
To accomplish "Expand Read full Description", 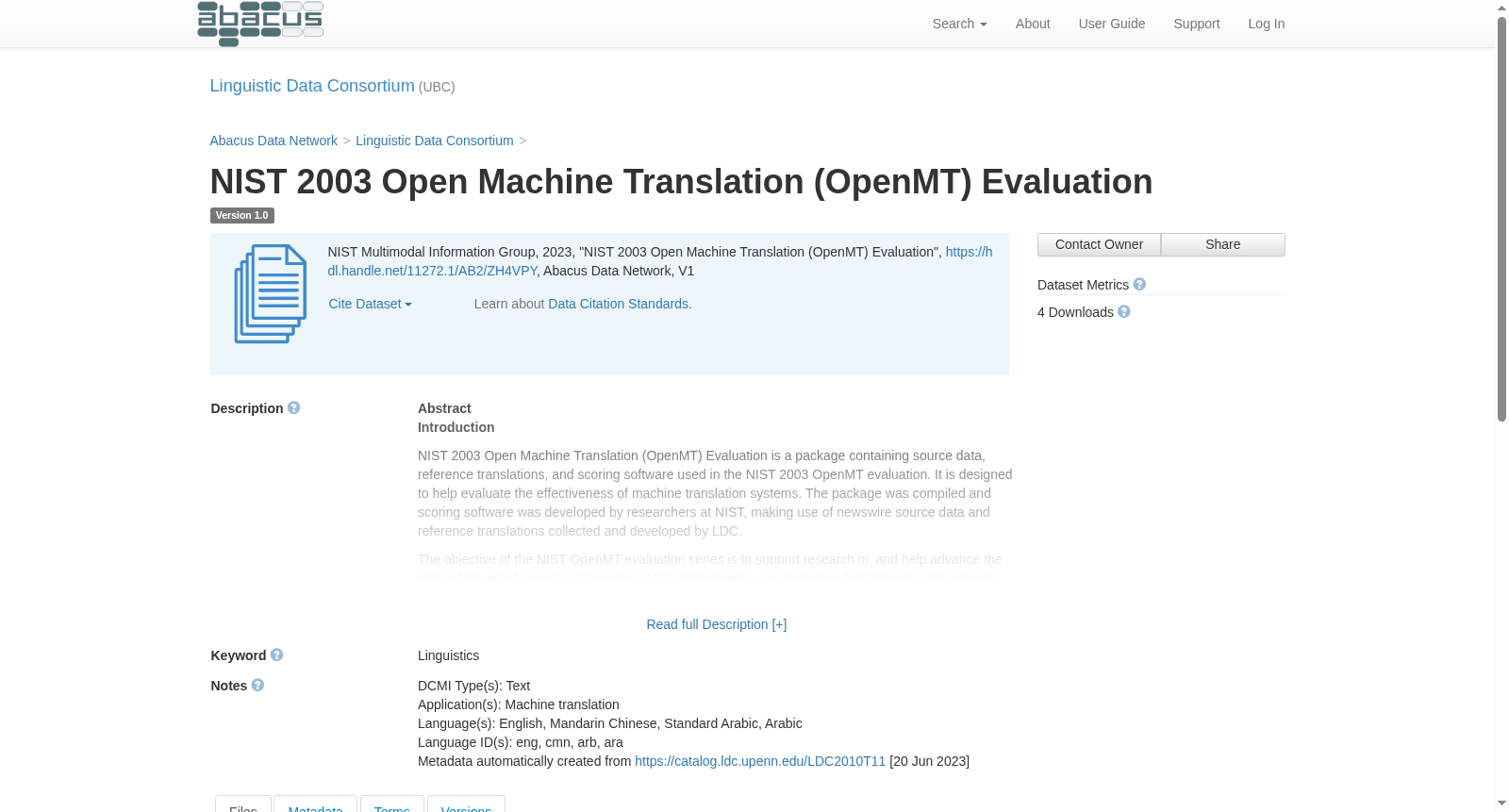I will point(717,624).
